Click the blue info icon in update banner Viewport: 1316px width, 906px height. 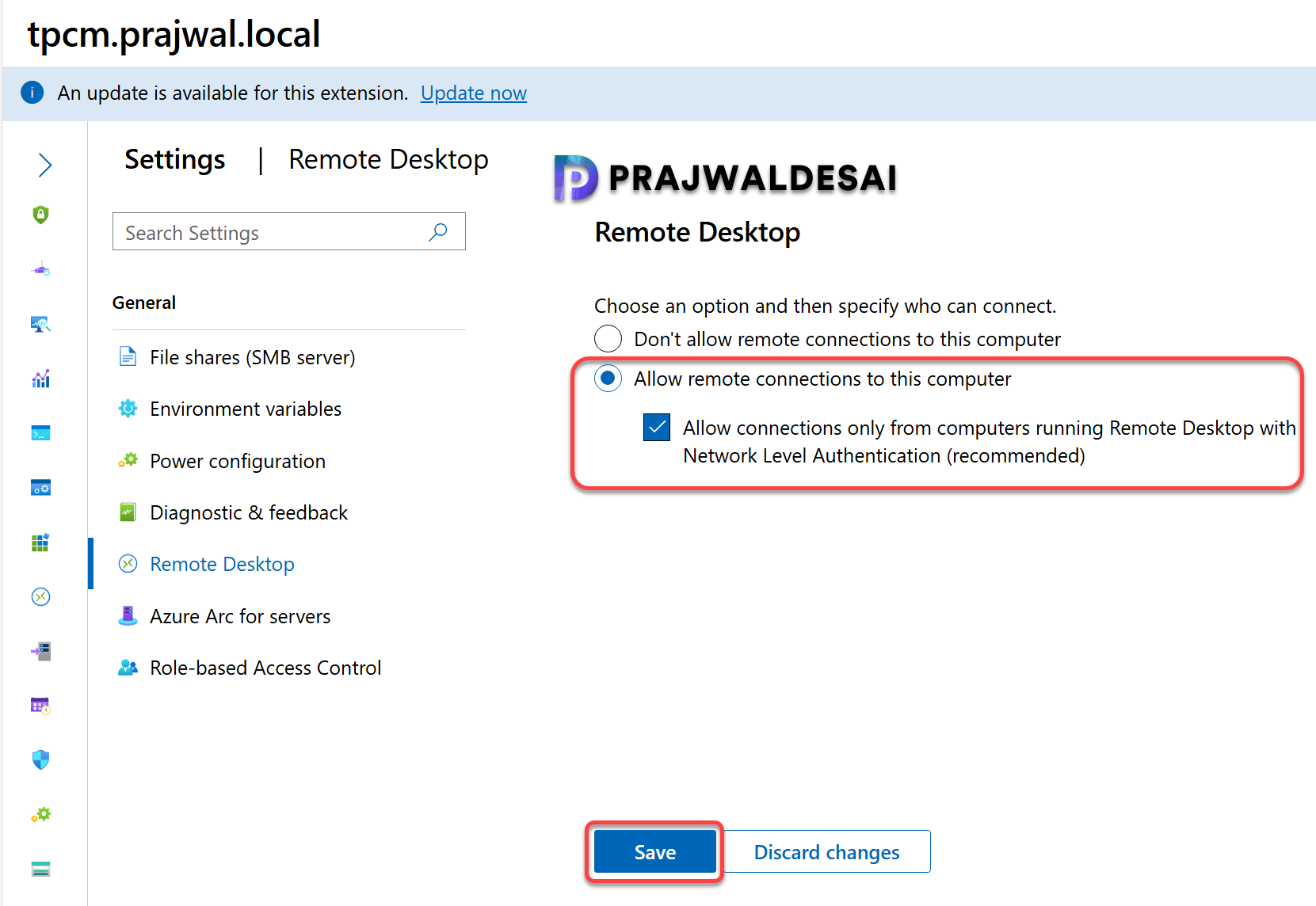pyautogui.click(x=32, y=93)
